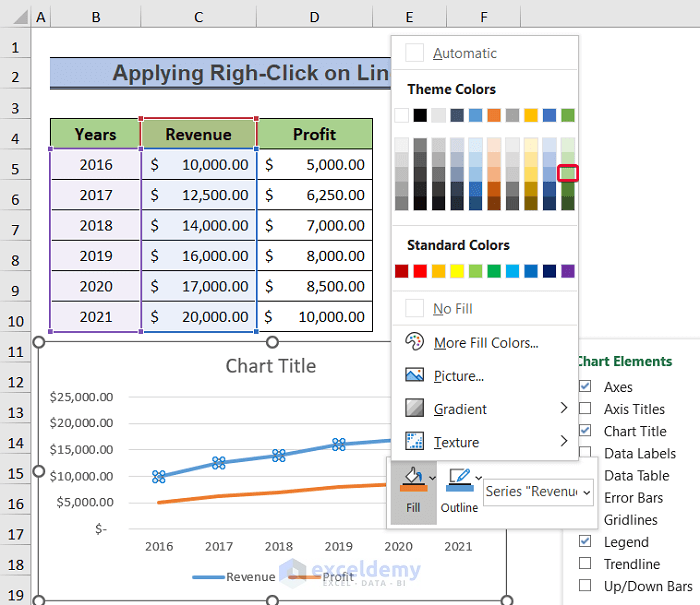Screen dimensions: 700x605
Task: Click the Select All corner triangle
Action: [x=20, y=17]
